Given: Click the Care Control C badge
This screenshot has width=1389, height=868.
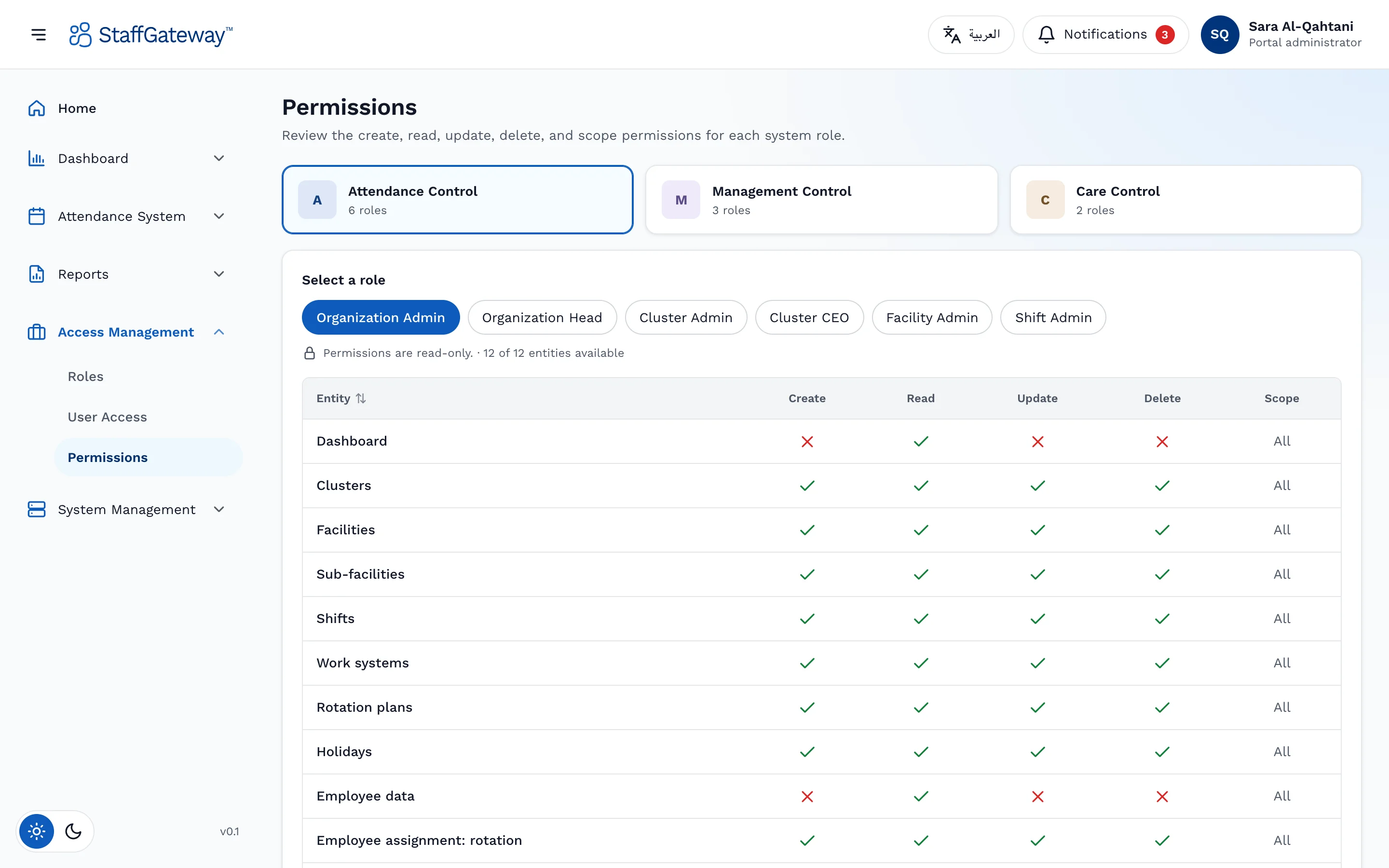Looking at the screenshot, I should click(1045, 200).
